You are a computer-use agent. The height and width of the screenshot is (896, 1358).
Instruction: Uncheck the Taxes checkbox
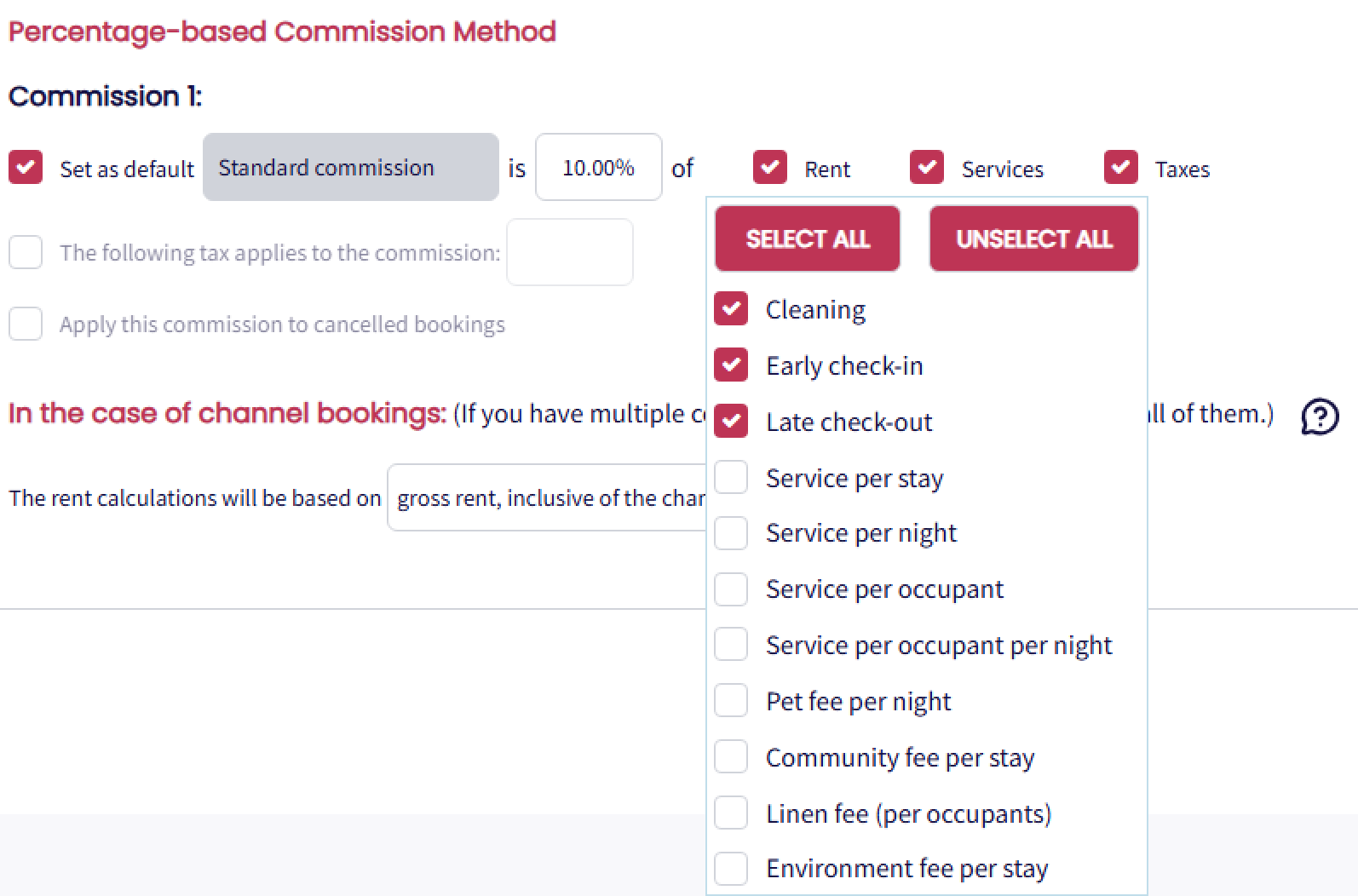click(1120, 168)
